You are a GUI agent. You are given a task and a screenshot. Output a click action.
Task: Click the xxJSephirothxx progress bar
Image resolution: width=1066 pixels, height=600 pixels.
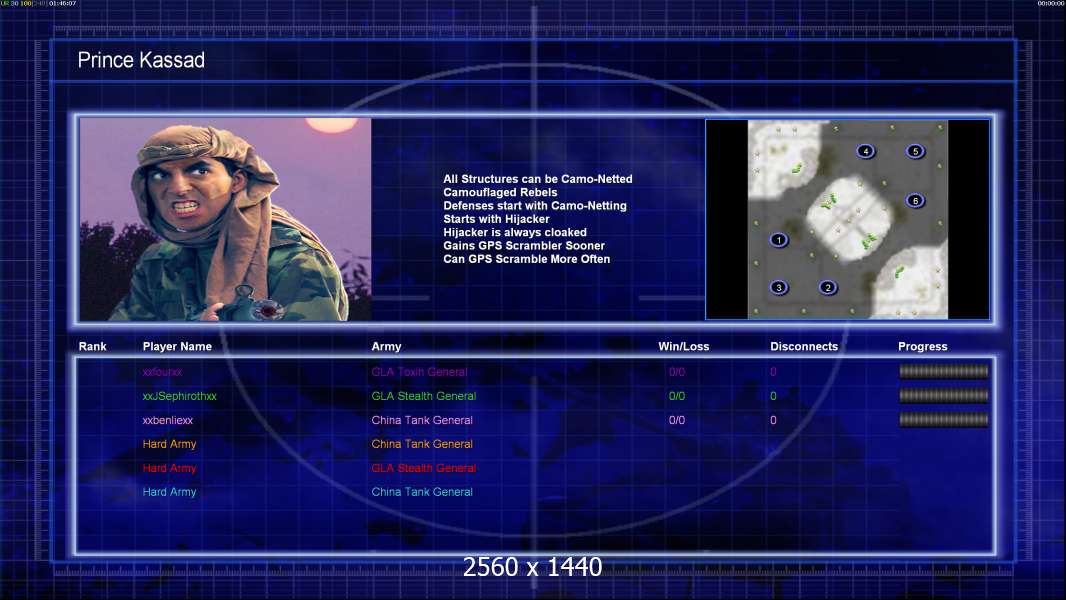click(x=944, y=395)
